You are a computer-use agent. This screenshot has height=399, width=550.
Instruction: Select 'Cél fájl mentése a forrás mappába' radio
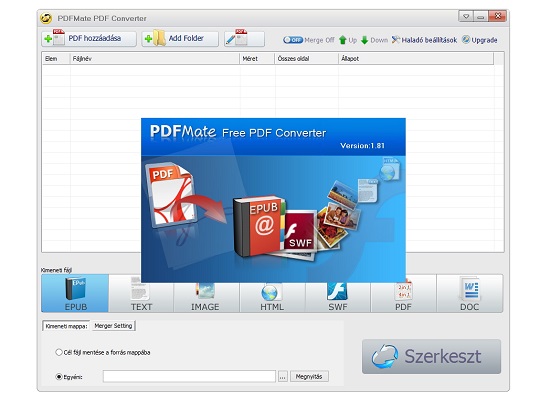point(59,352)
